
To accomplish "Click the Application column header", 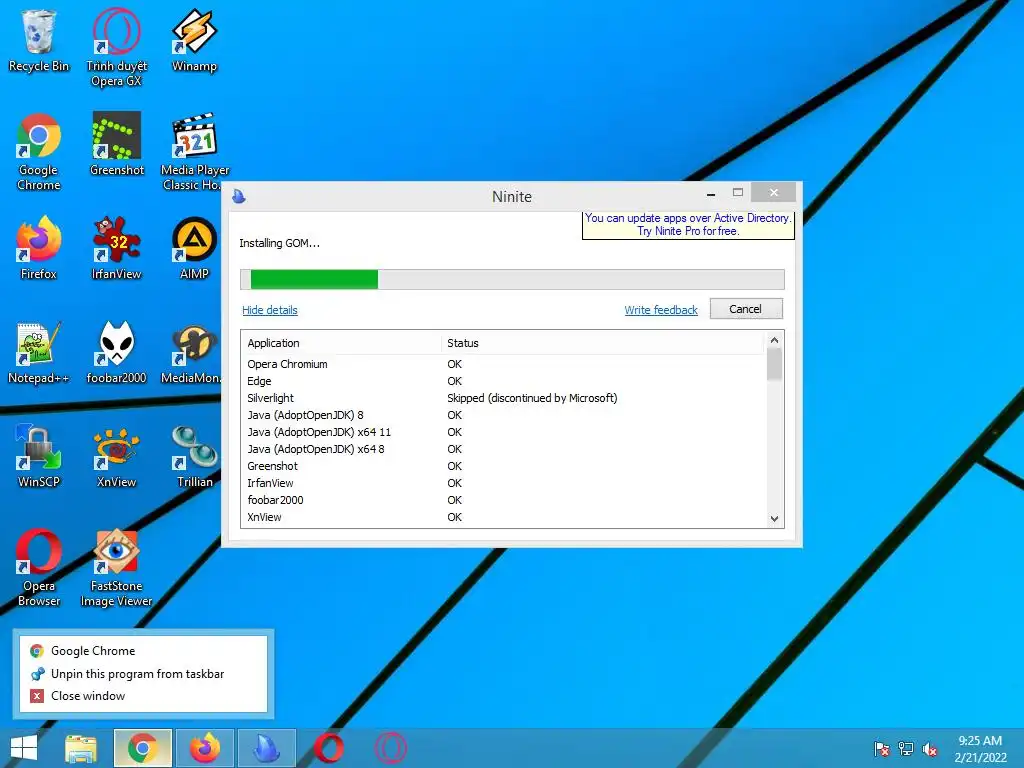I will click(x=342, y=343).
